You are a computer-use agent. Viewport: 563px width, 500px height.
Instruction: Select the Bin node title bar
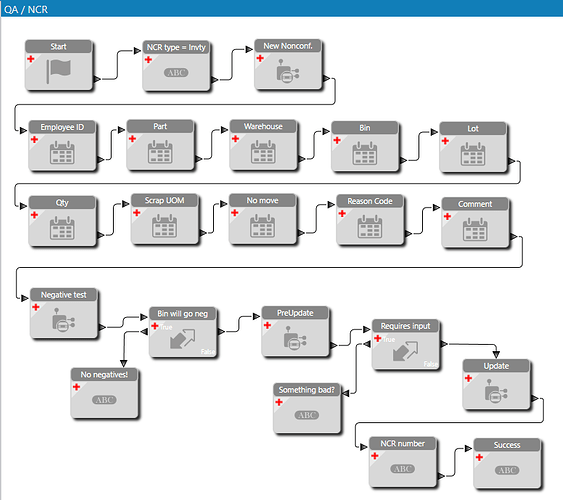(365, 128)
